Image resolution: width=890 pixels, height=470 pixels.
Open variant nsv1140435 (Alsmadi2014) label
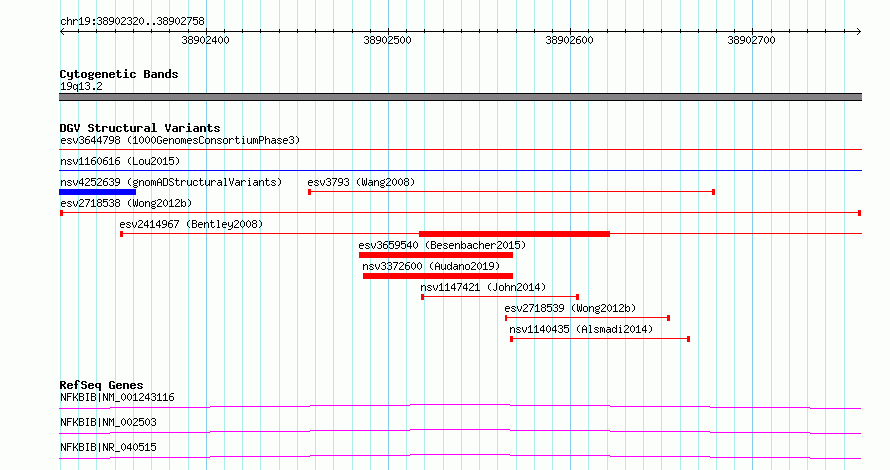point(581,329)
